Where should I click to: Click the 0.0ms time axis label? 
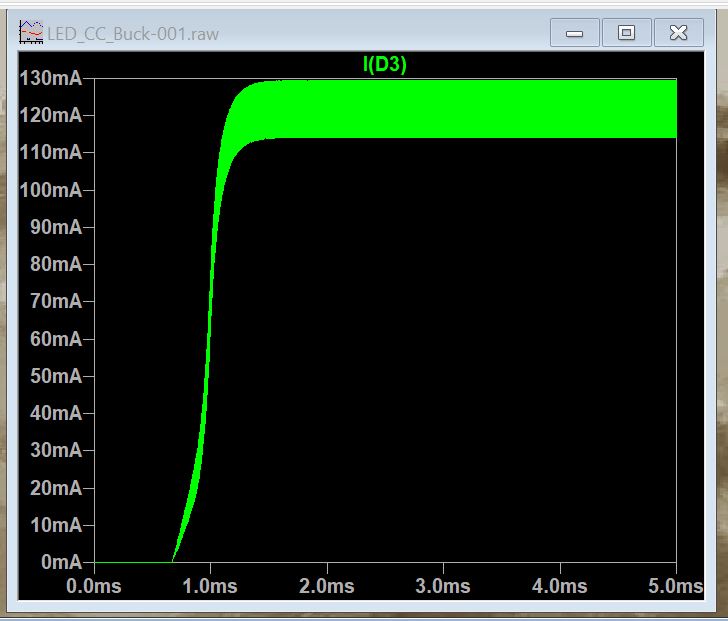(94, 586)
